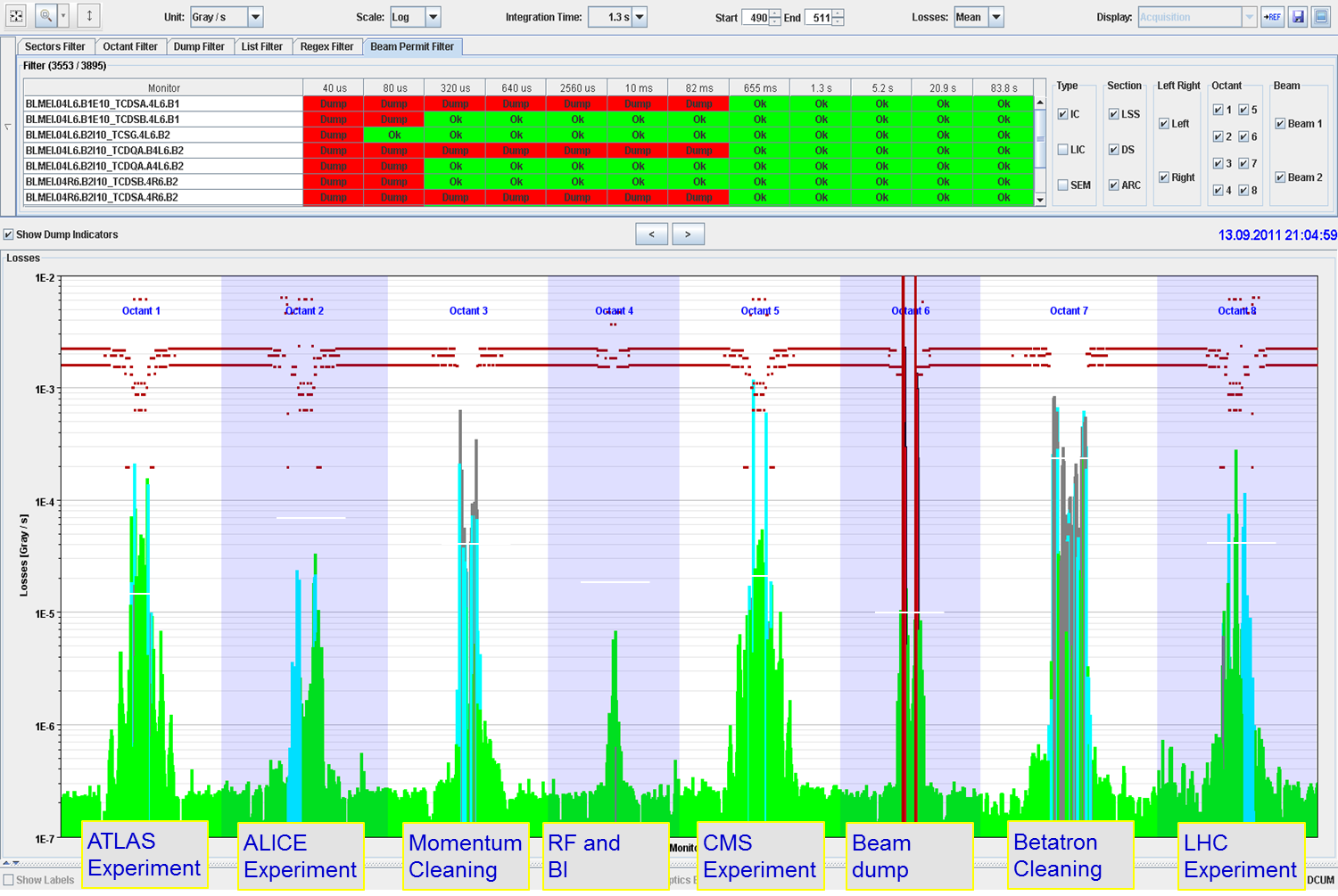Toggle Octant 6 checkbox

[1243, 136]
